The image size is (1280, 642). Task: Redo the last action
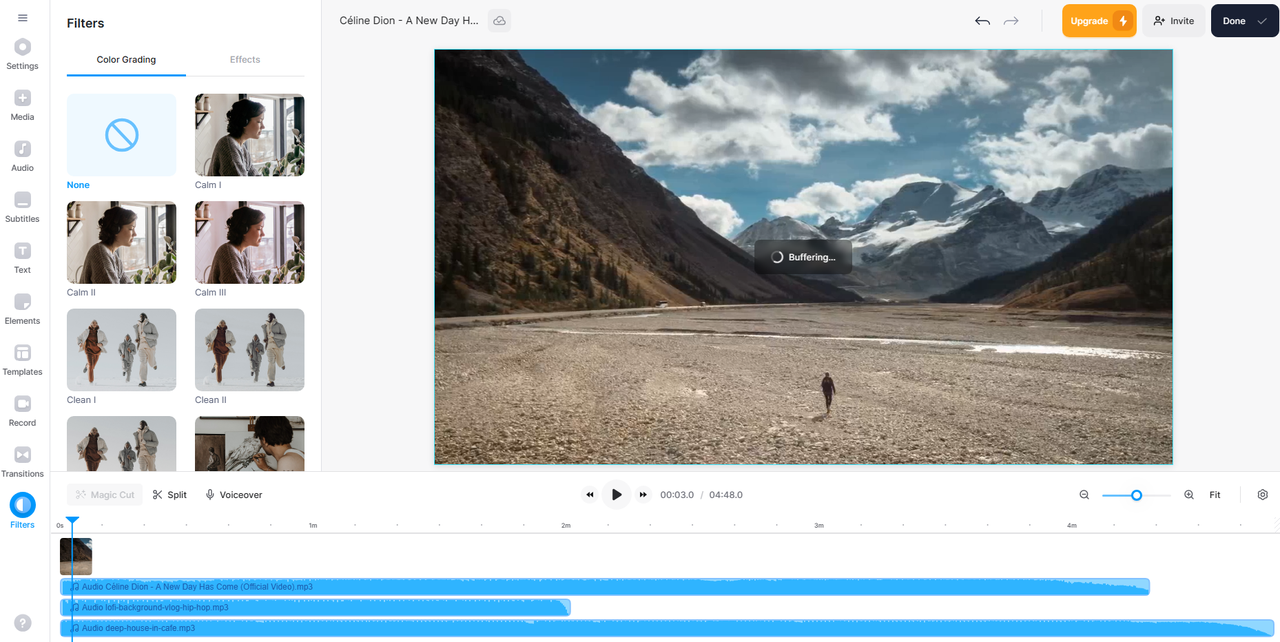coord(1011,21)
